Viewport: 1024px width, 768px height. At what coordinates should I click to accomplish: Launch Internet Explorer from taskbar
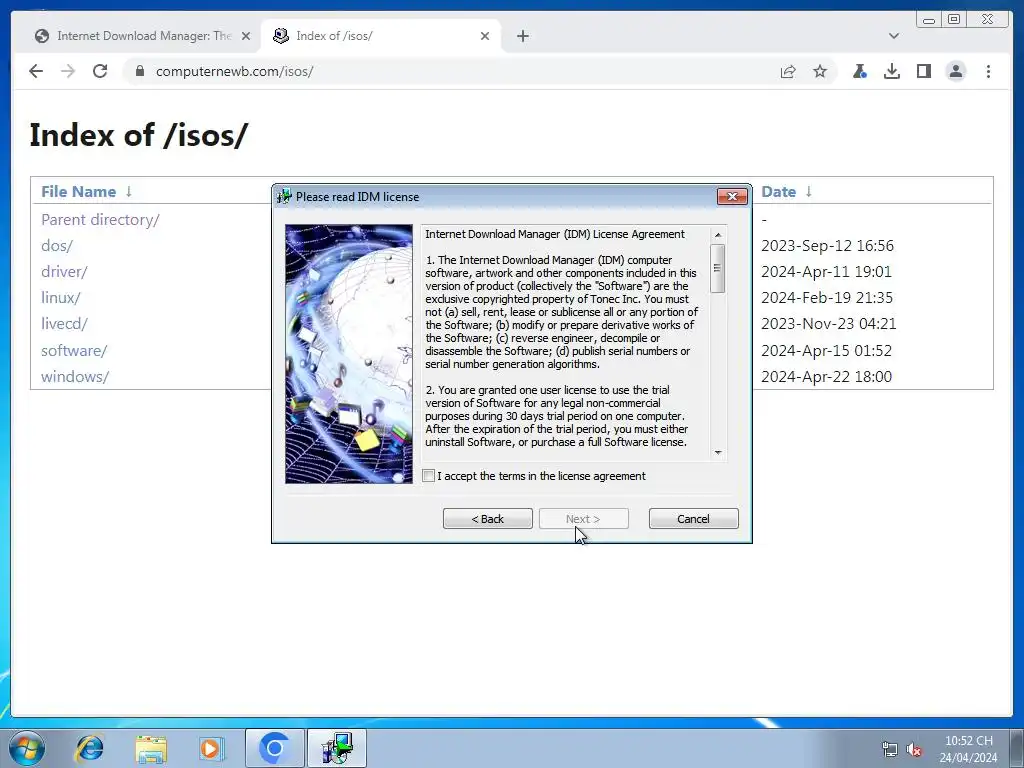[89, 748]
